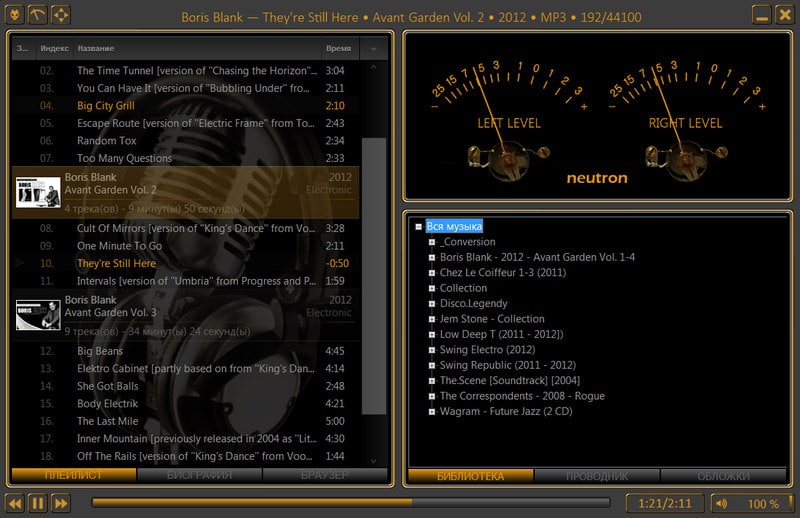Select track Too Many Questions

(x=186, y=158)
